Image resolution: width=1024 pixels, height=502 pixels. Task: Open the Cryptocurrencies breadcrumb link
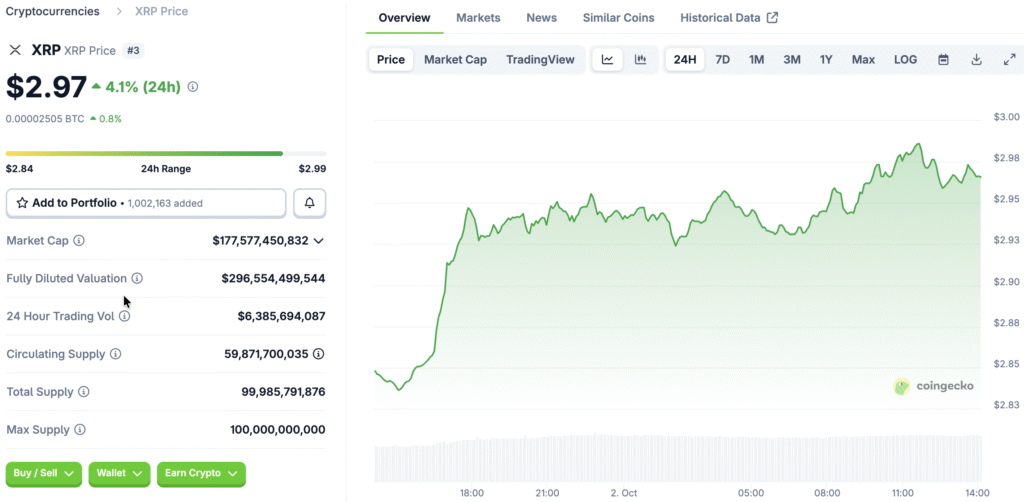pyautogui.click(x=53, y=11)
